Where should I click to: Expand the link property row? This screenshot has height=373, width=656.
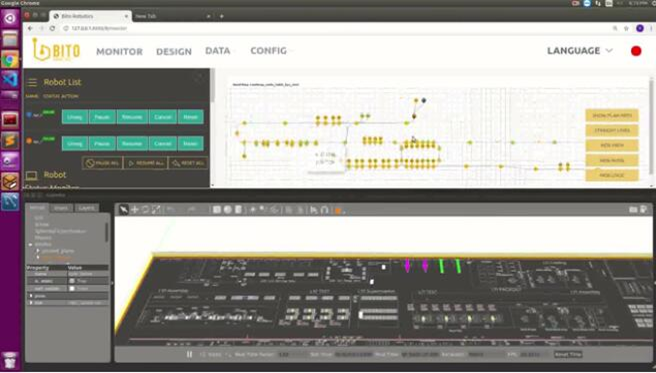click(x=31, y=302)
